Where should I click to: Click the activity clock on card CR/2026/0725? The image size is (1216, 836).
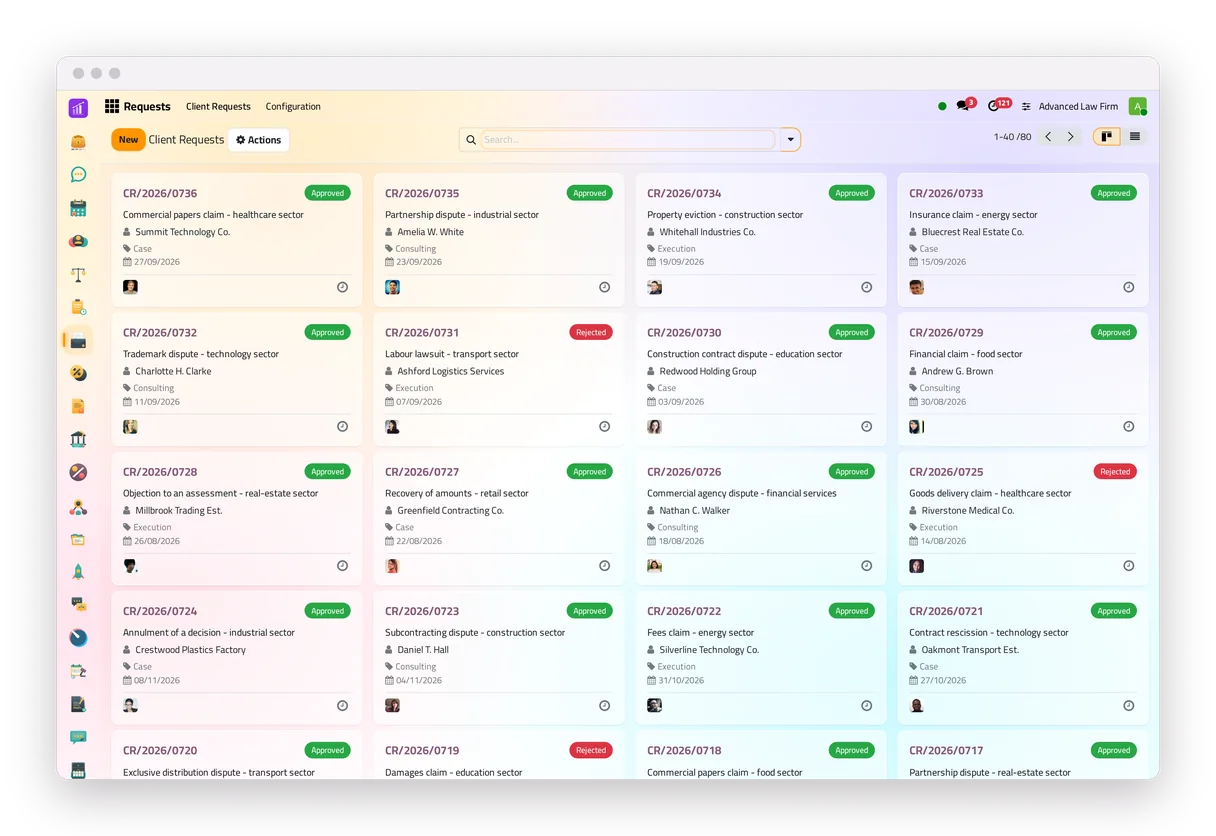(1128, 565)
